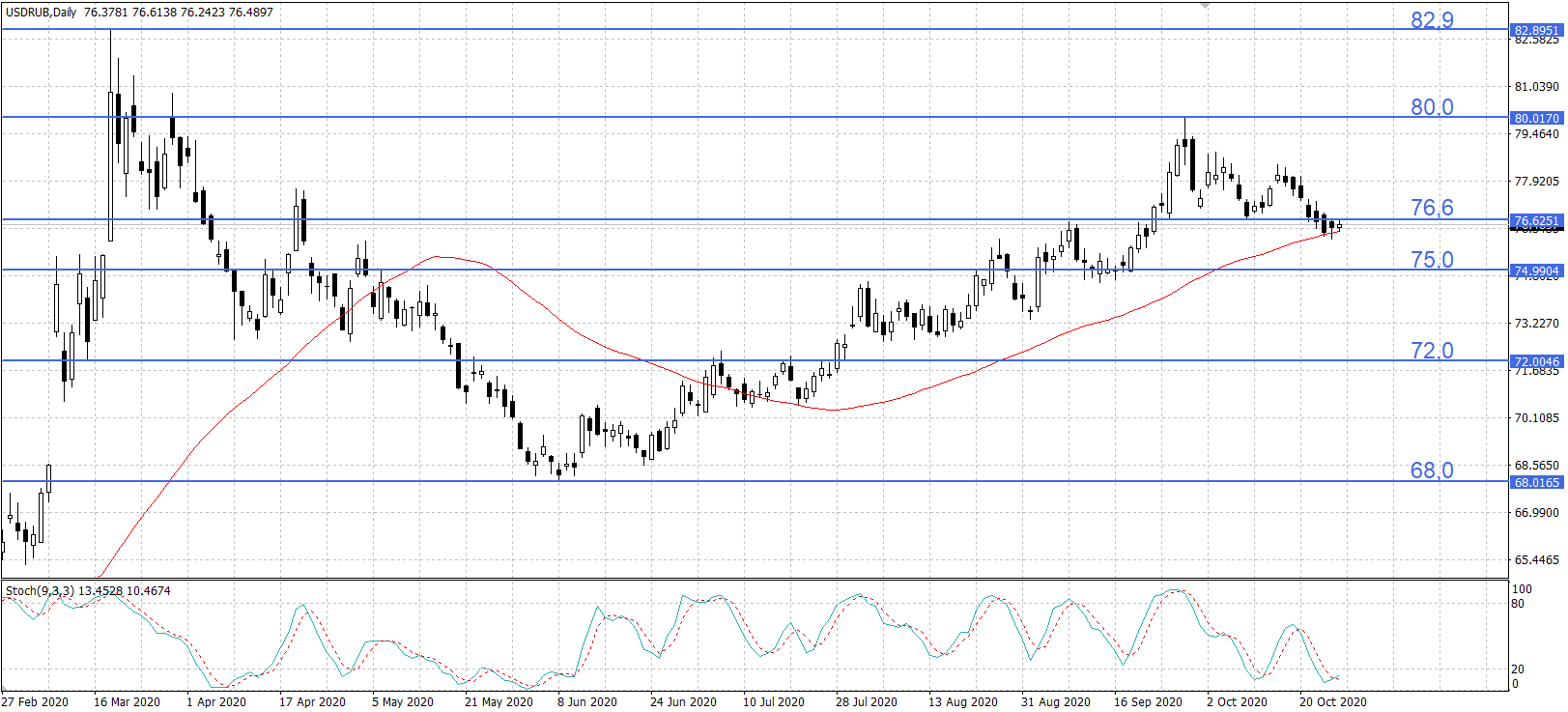The width and height of the screenshot is (1568, 712).
Task: Click the 31 Aug 2020 date label
Action: click(1056, 702)
